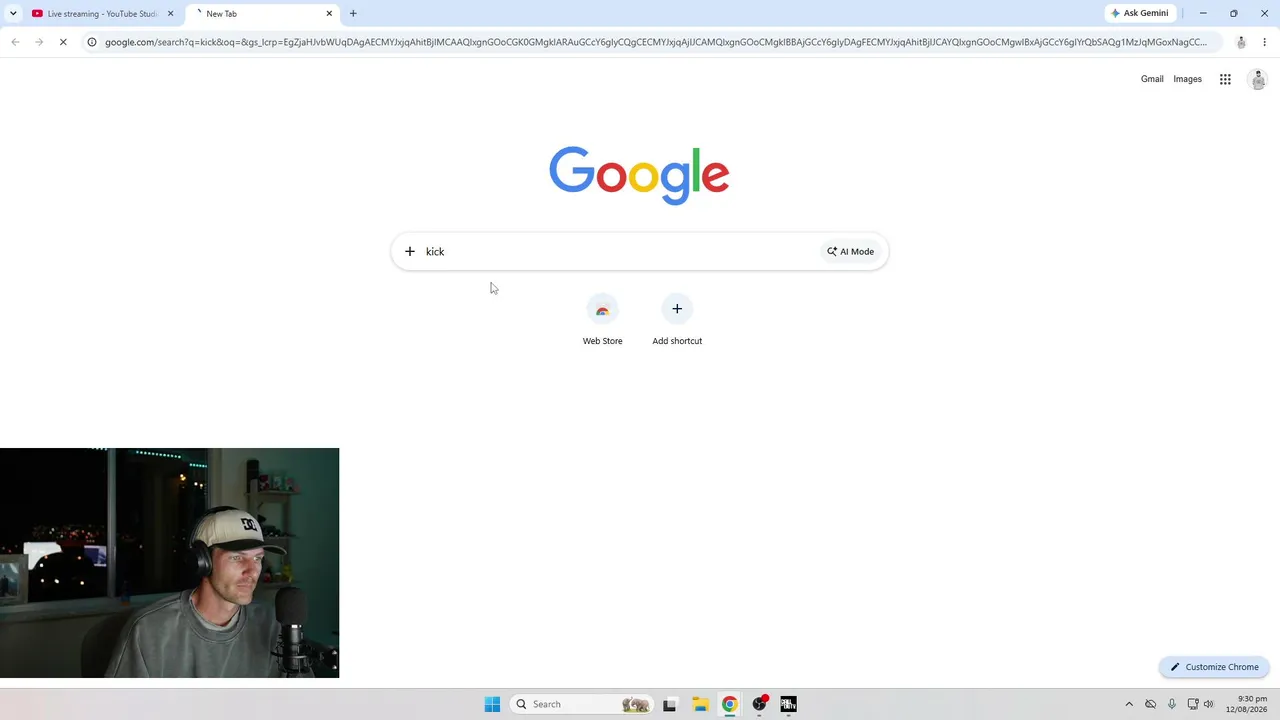Open Customize Chrome

pos(1215,667)
